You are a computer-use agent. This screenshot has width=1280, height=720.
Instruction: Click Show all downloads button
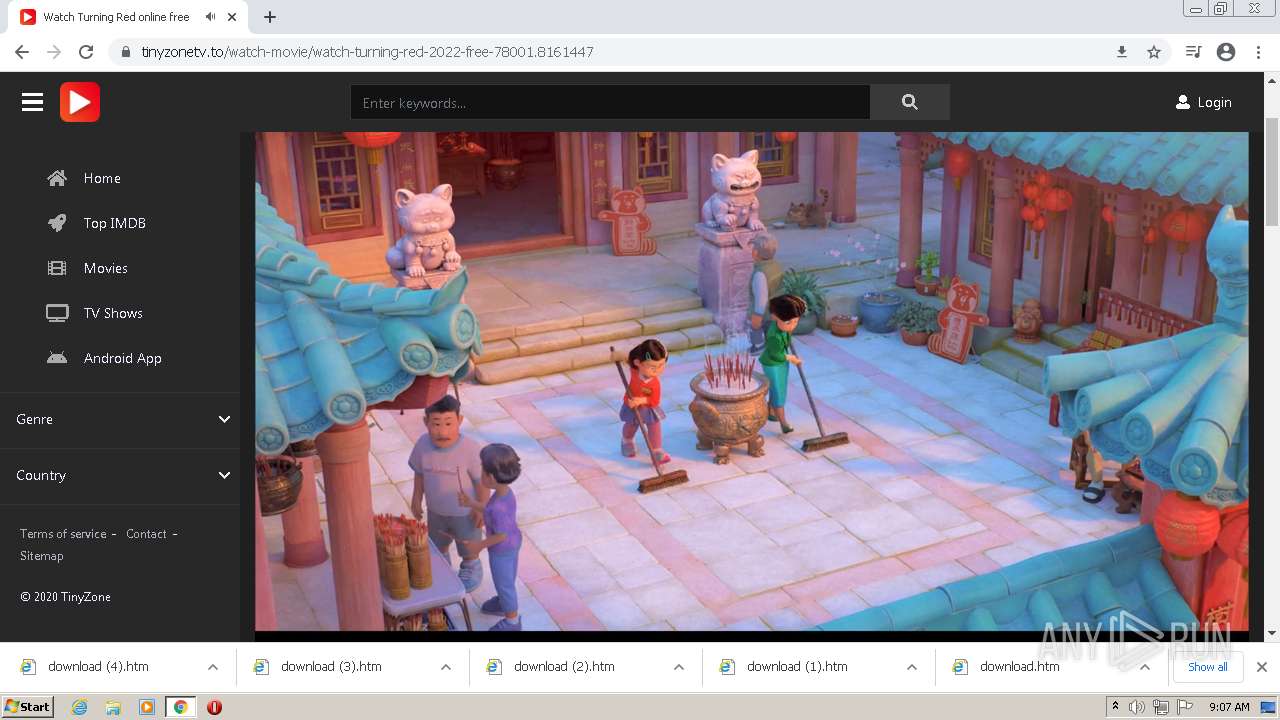1207,667
